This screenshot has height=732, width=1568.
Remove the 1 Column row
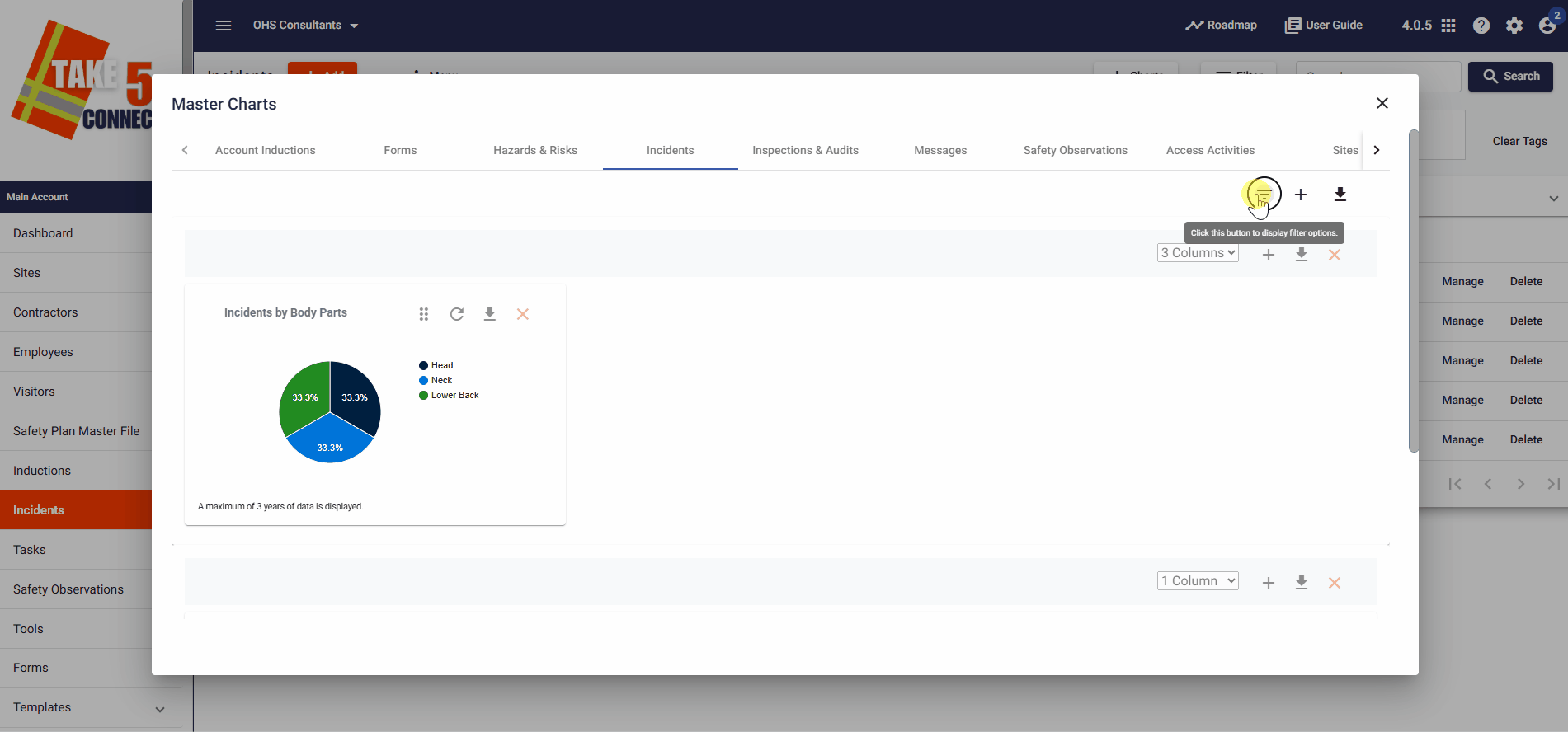coord(1335,583)
